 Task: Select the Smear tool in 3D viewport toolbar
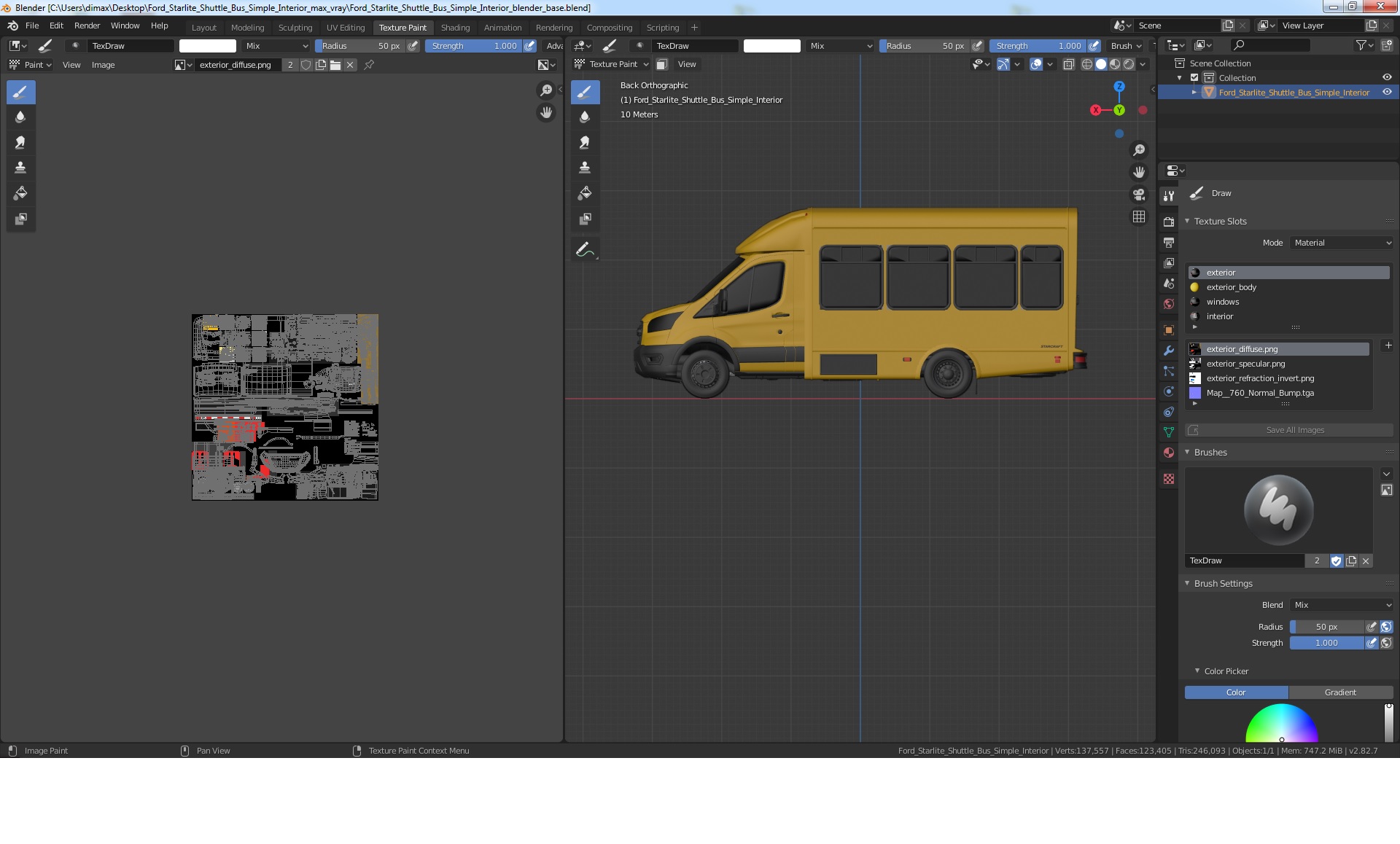(585, 143)
